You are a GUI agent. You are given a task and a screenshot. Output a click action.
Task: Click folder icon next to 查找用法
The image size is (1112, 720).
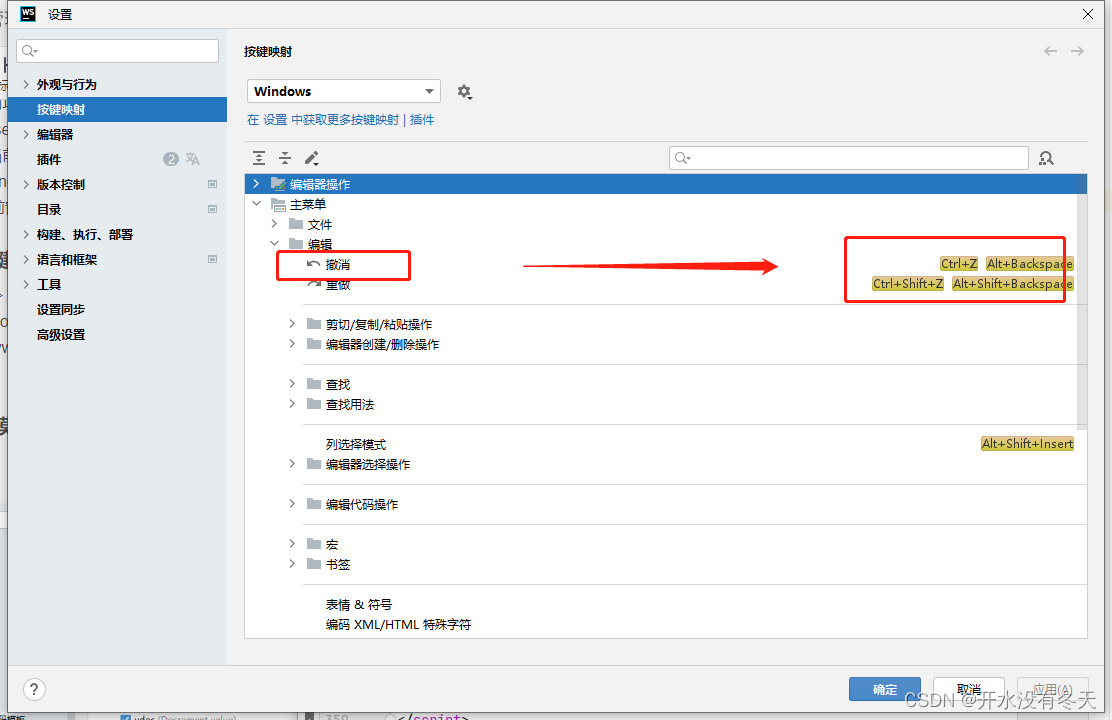click(x=314, y=404)
